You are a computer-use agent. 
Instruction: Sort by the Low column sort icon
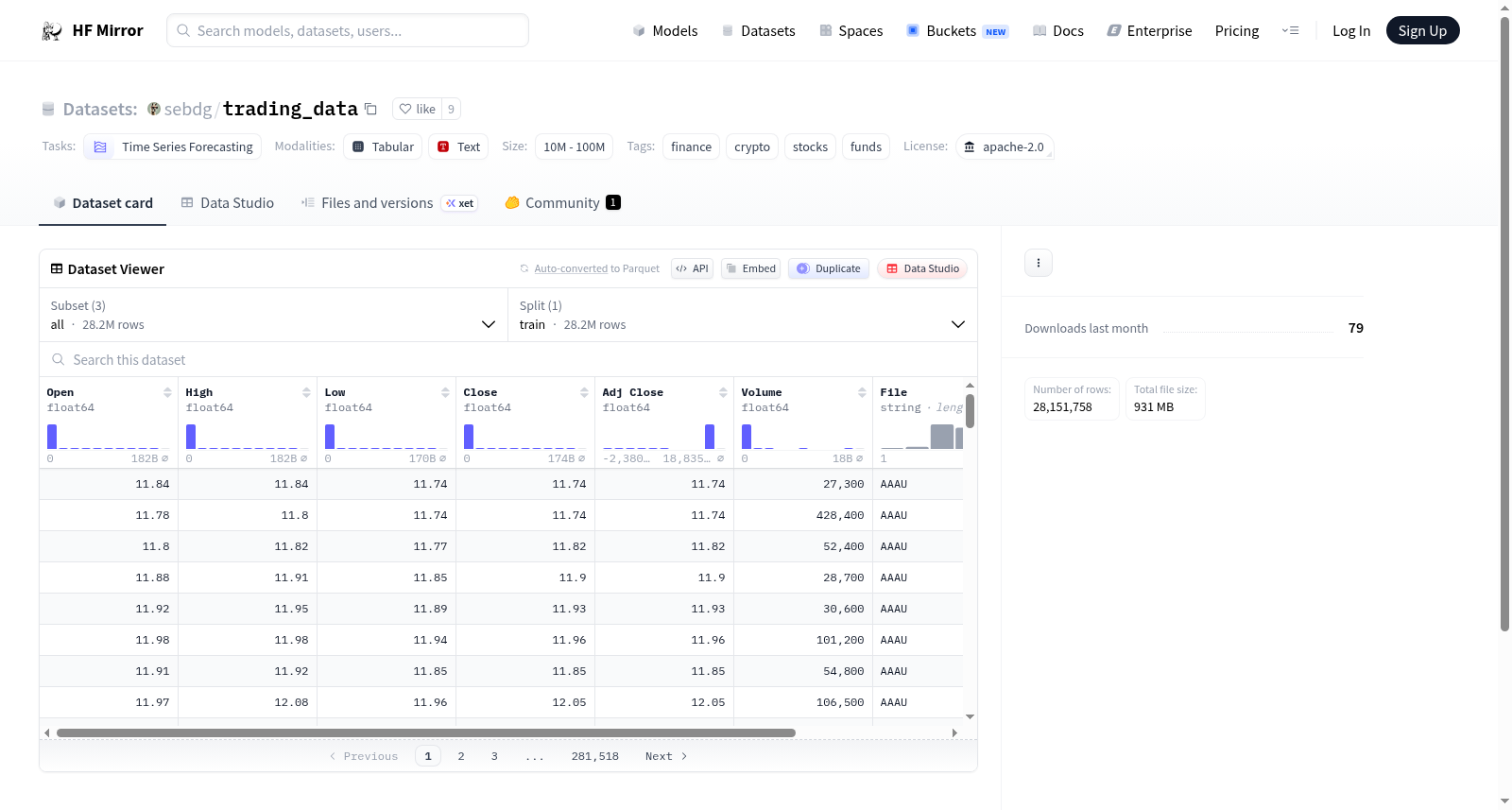point(445,392)
